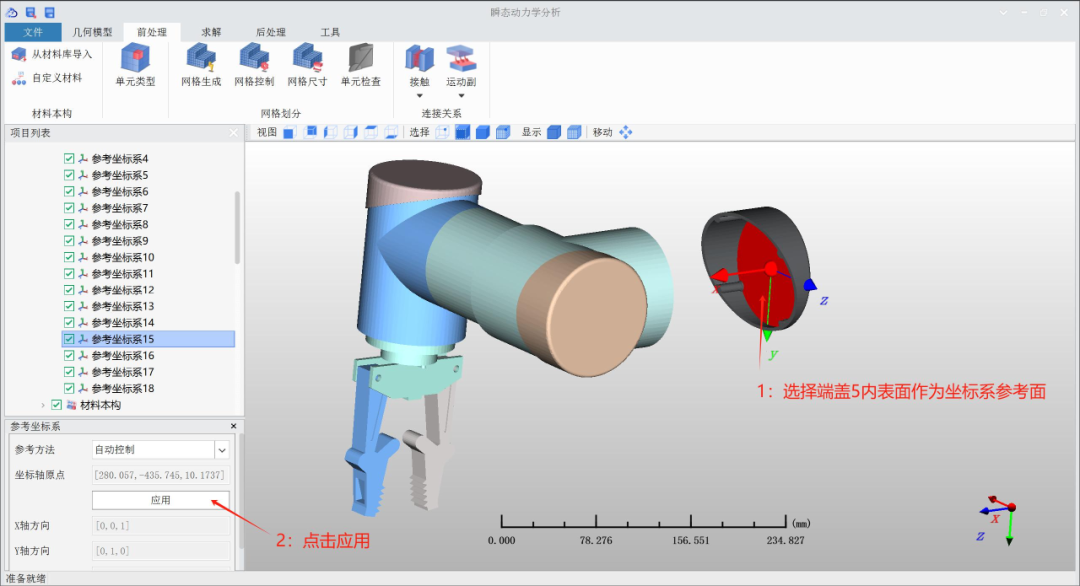Launch 单元检查 element check

(x=360, y=65)
